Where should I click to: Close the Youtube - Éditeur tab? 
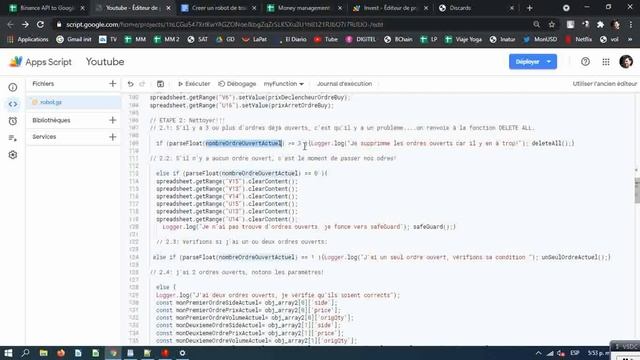168,8
